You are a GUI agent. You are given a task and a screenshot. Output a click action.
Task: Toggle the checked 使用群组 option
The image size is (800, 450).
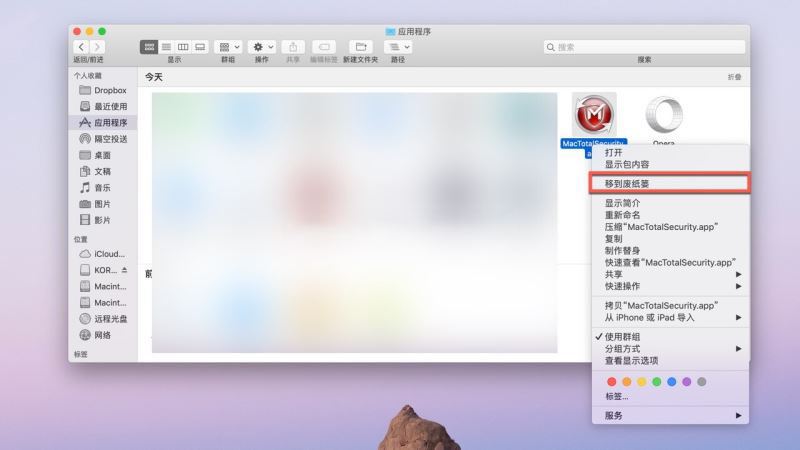(x=670, y=337)
